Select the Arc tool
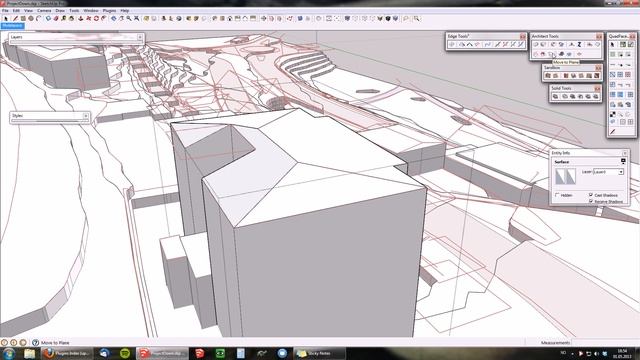640x360 pixels. click(x=38, y=18)
